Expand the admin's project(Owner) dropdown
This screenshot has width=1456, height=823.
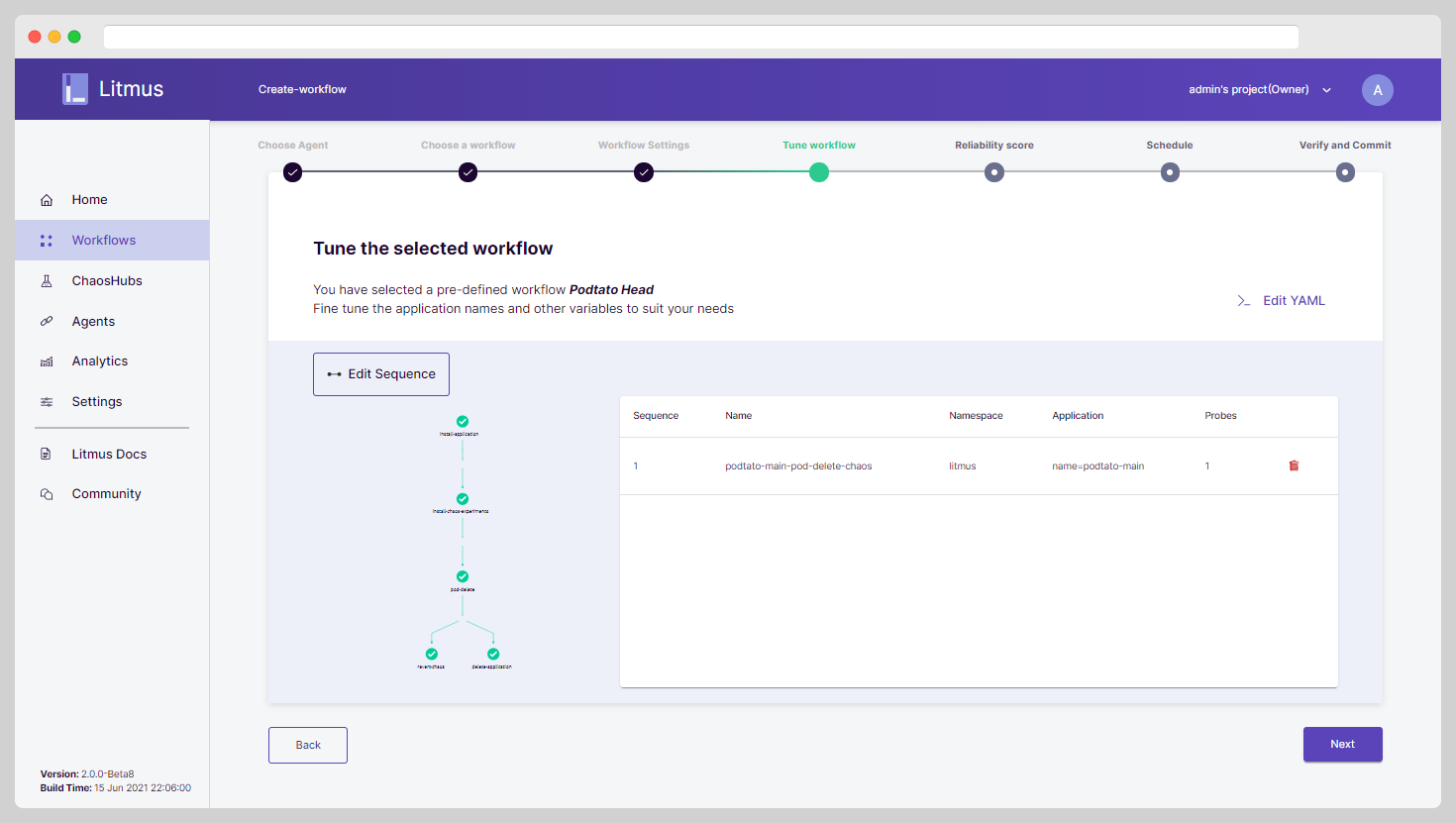pyautogui.click(x=1260, y=89)
